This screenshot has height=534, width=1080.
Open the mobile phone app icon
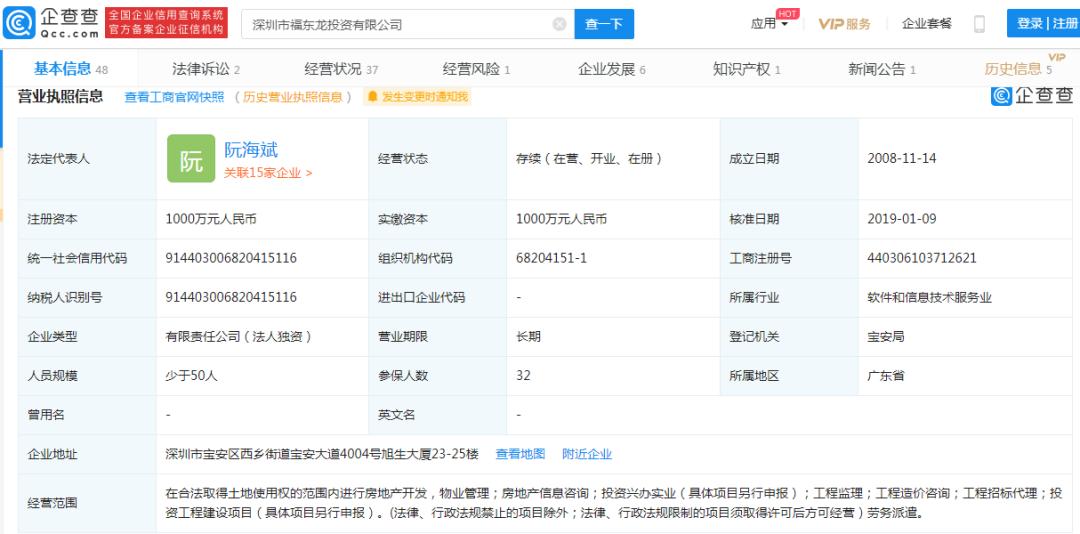979,24
